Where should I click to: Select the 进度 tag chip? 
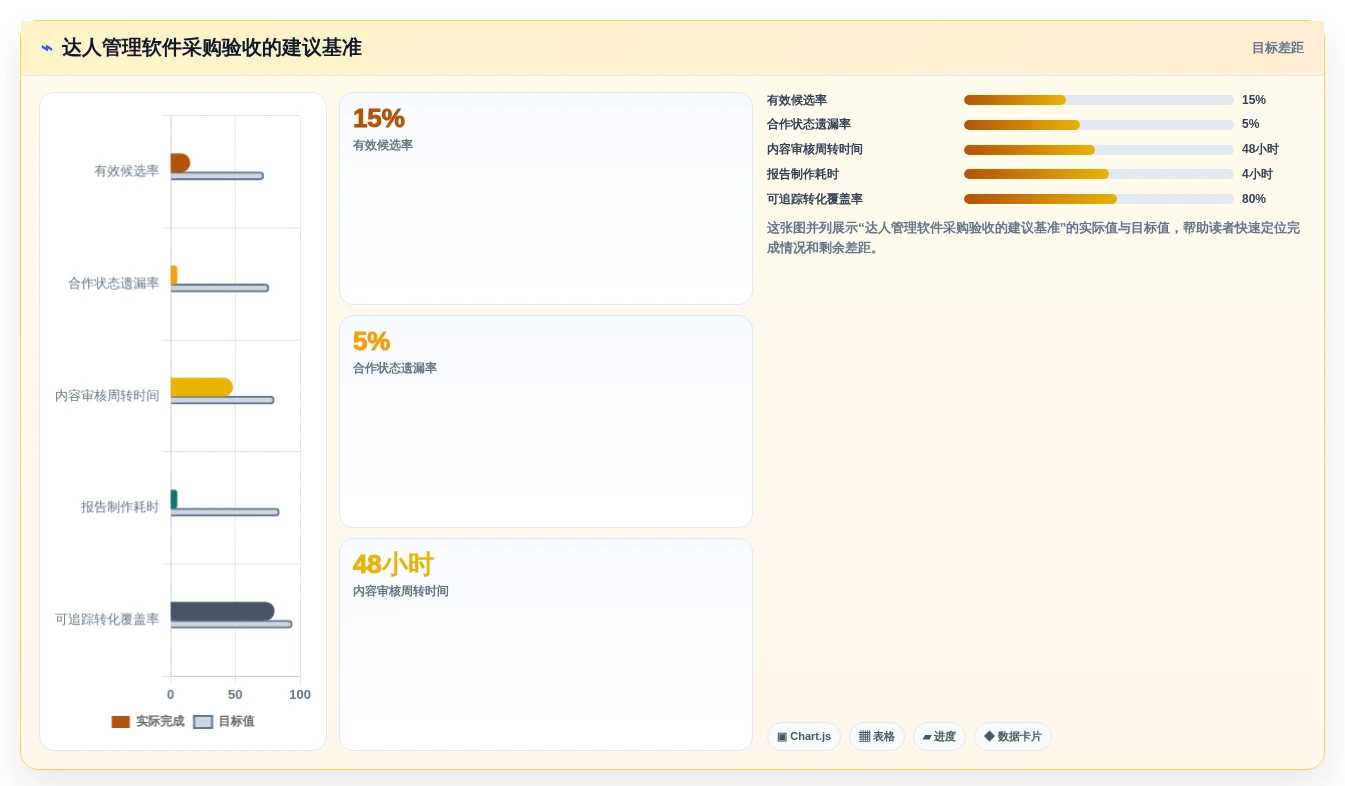point(939,737)
